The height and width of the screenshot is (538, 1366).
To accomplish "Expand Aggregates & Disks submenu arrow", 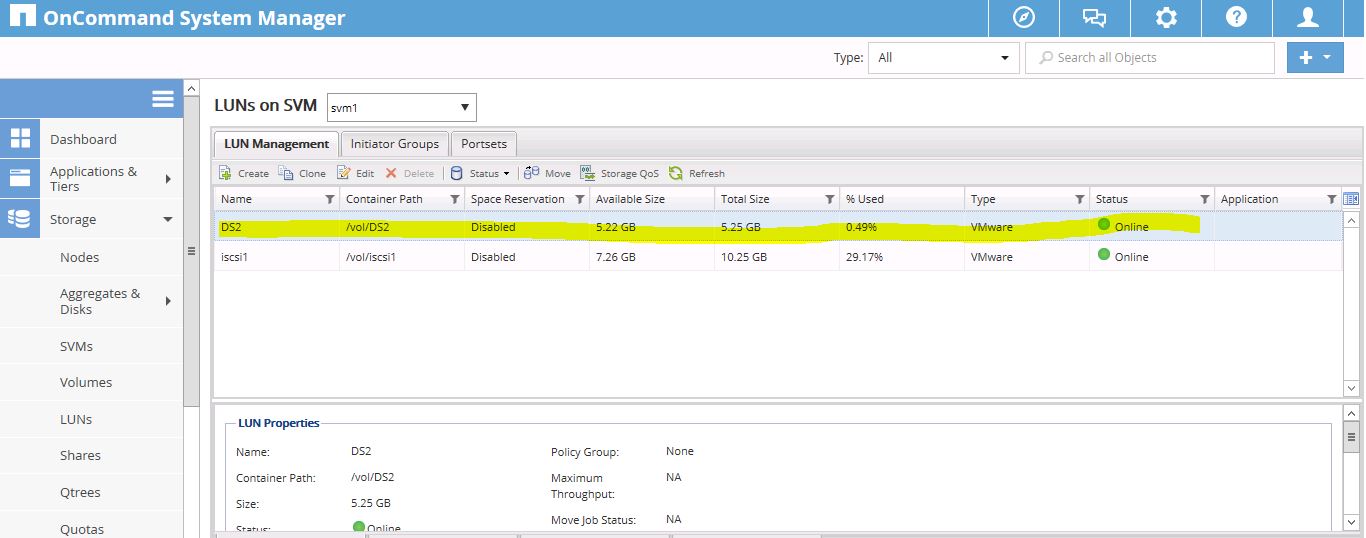I will coord(168,301).
